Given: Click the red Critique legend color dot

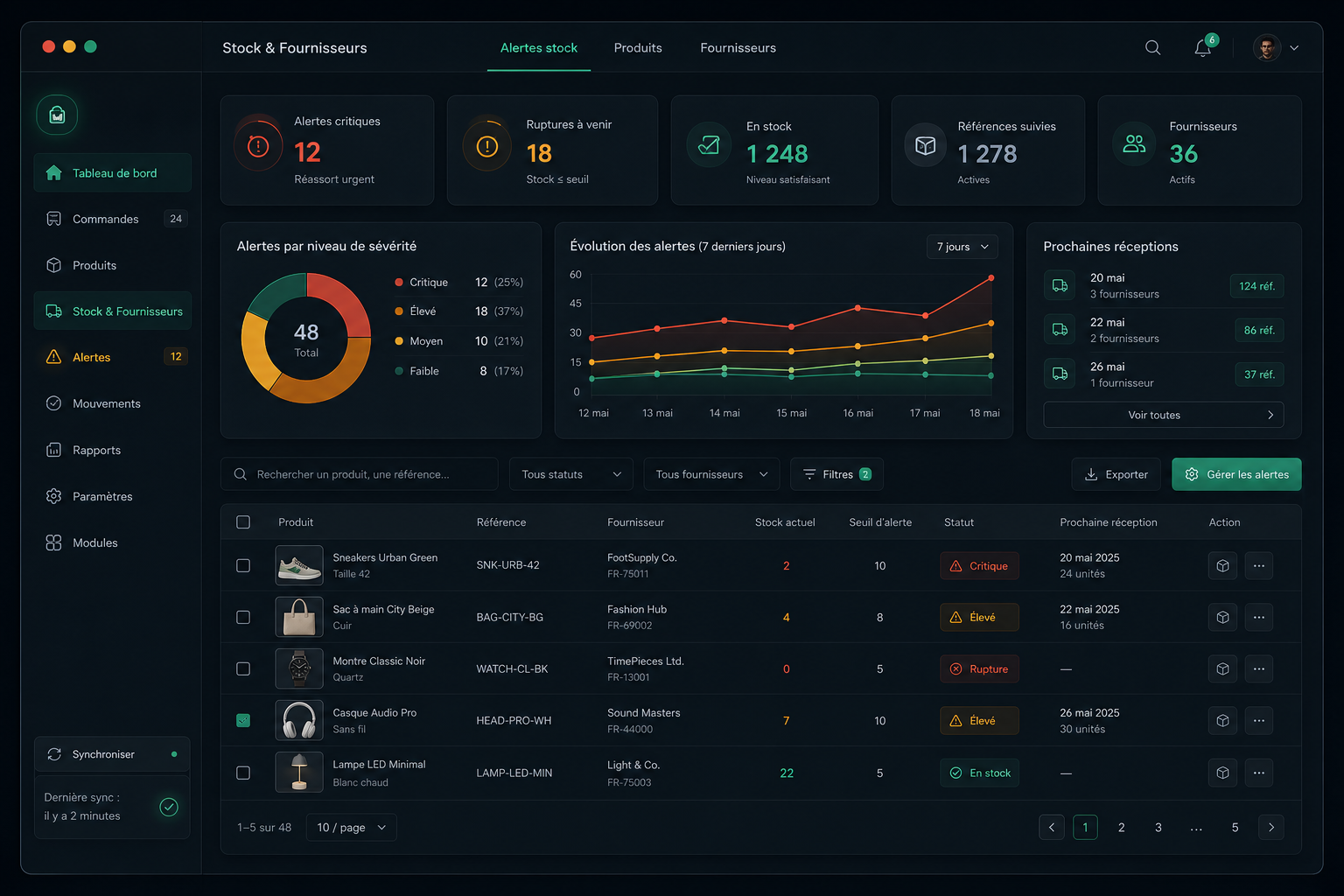Looking at the screenshot, I should click(x=399, y=283).
